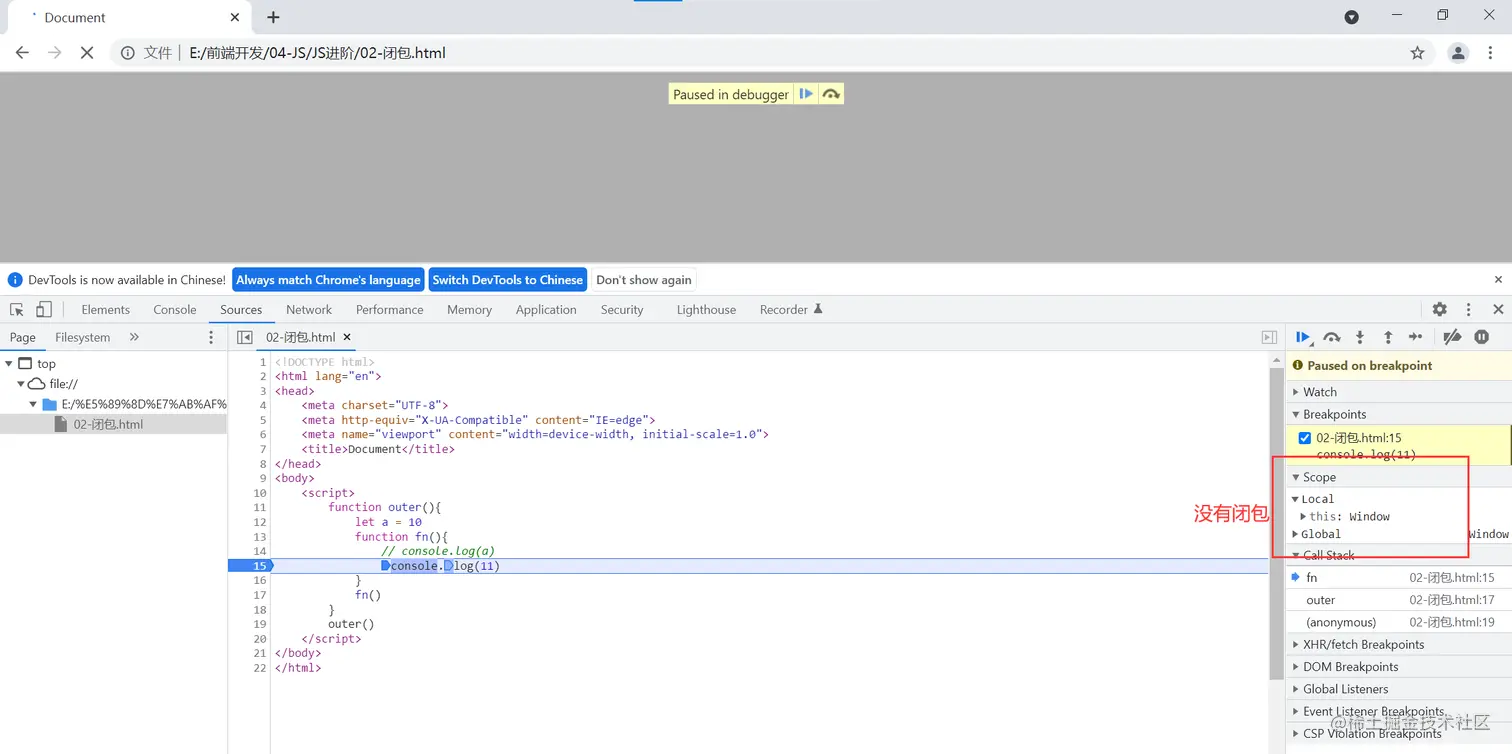Open a new browser tab
1512x754 pixels.
[273, 17]
